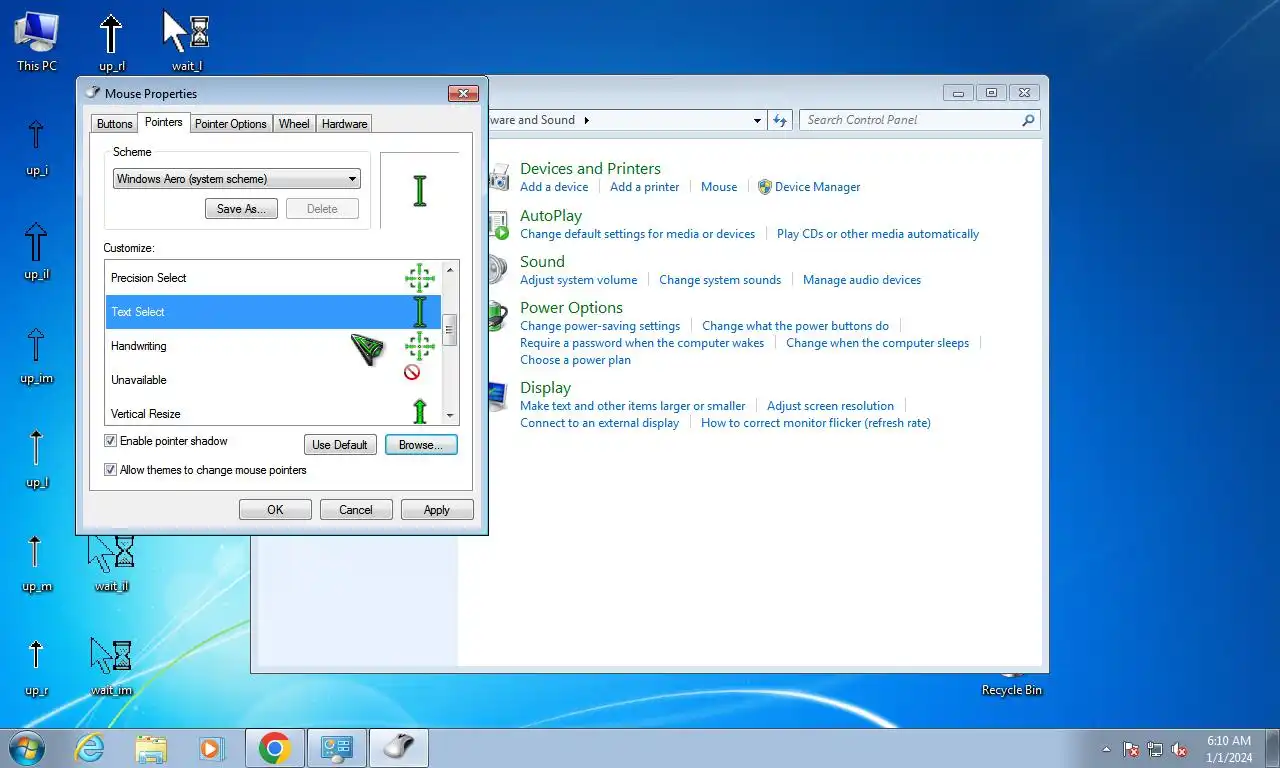Confirm with the OK button
This screenshot has width=1280, height=768.
pos(275,510)
